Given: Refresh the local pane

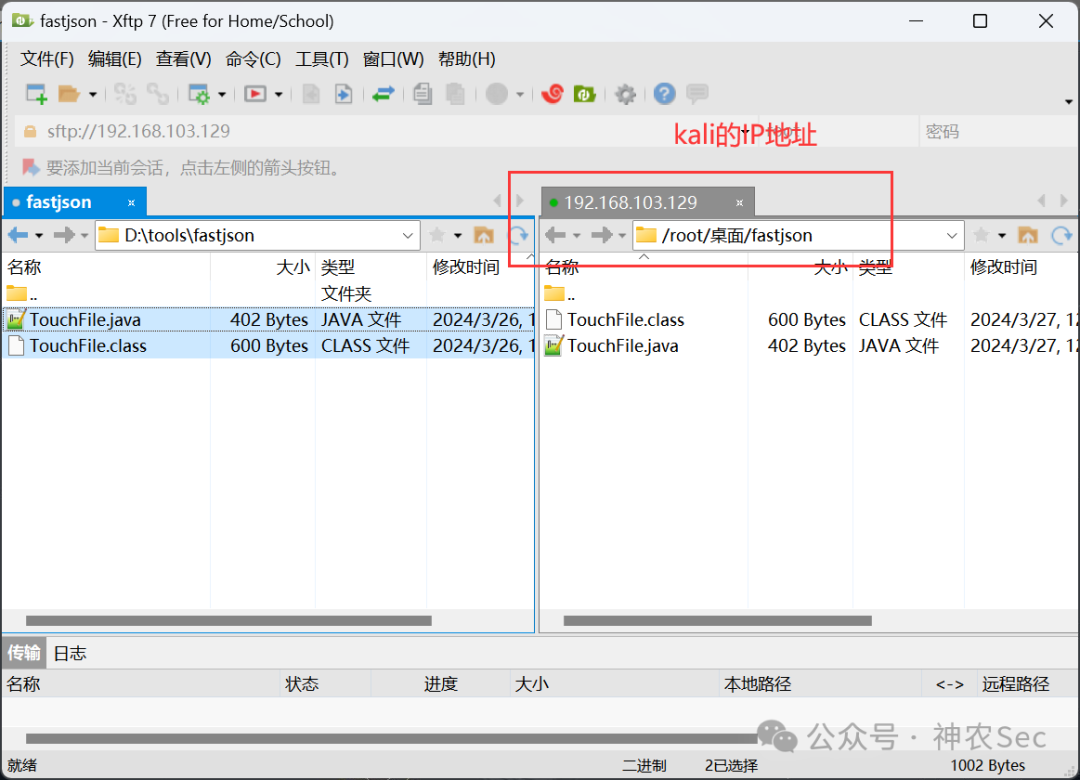Looking at the screenshot, I should tap(518, 236).
